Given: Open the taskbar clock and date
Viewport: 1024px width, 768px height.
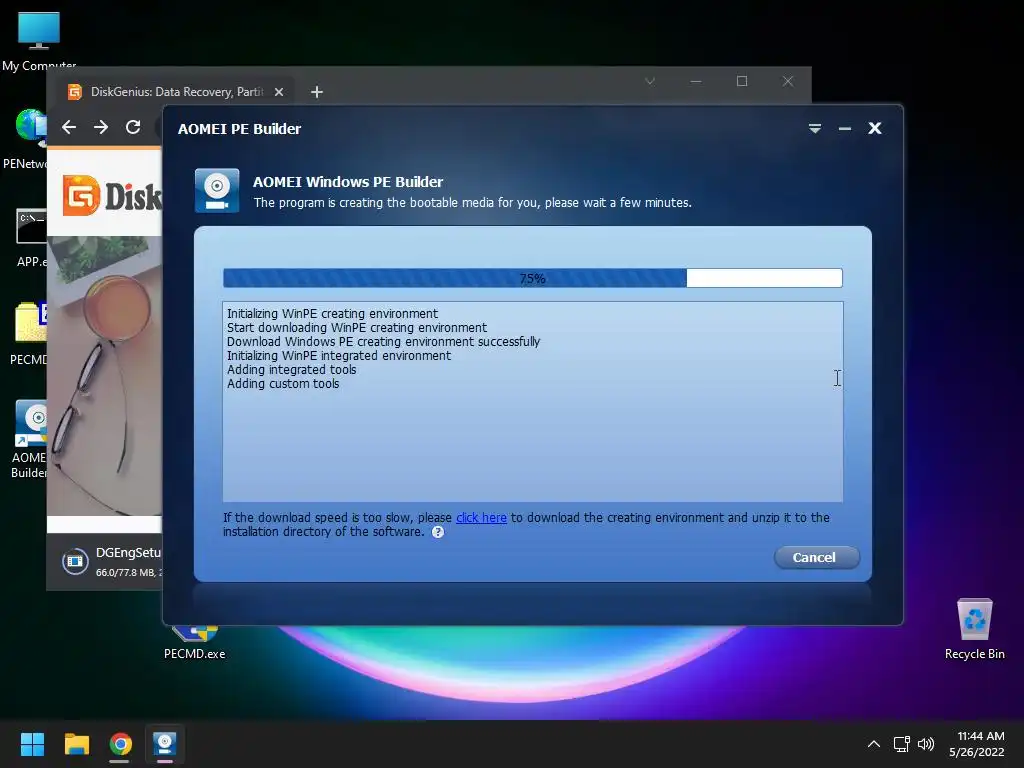Looking at the screenshot, I should tap(977, 744).
